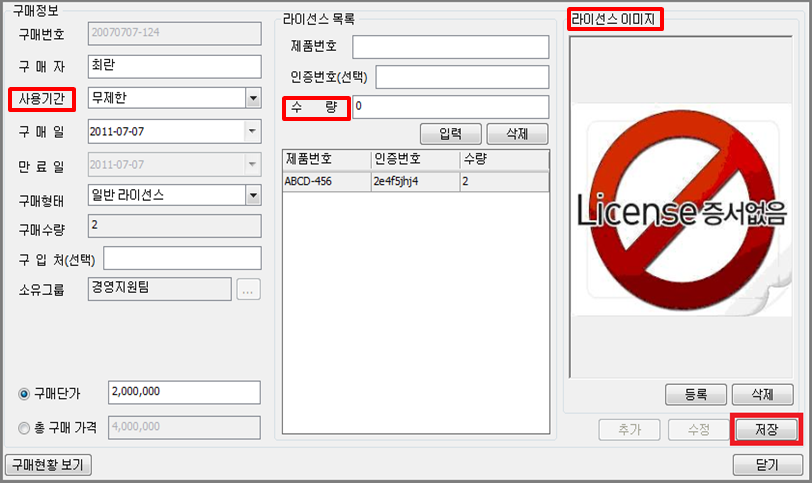Click the 소유그룹 browse ellipsis button
This screenshot has height=483, width=812.
pos(248,290)
